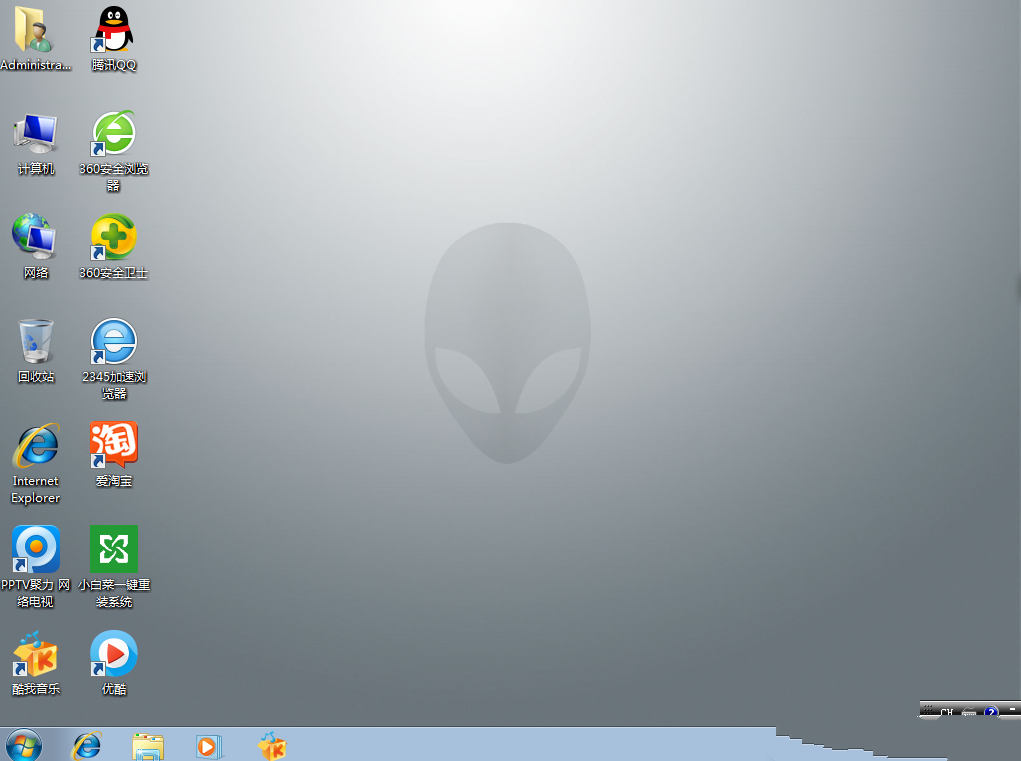This screenshot has width=1021, height=761.
Task: Click the 360 Security Guard shortcut
Action: coord(113,238)
